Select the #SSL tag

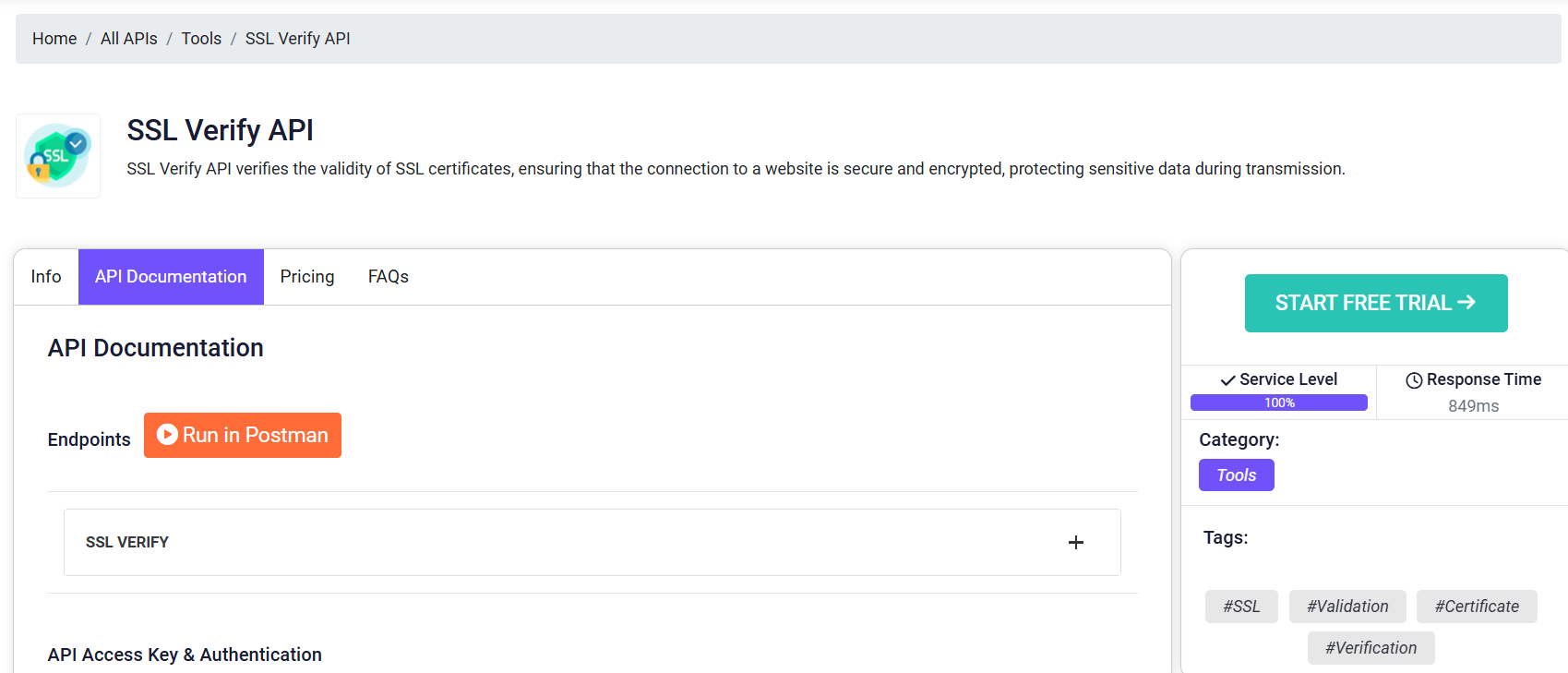point(1241,607)
